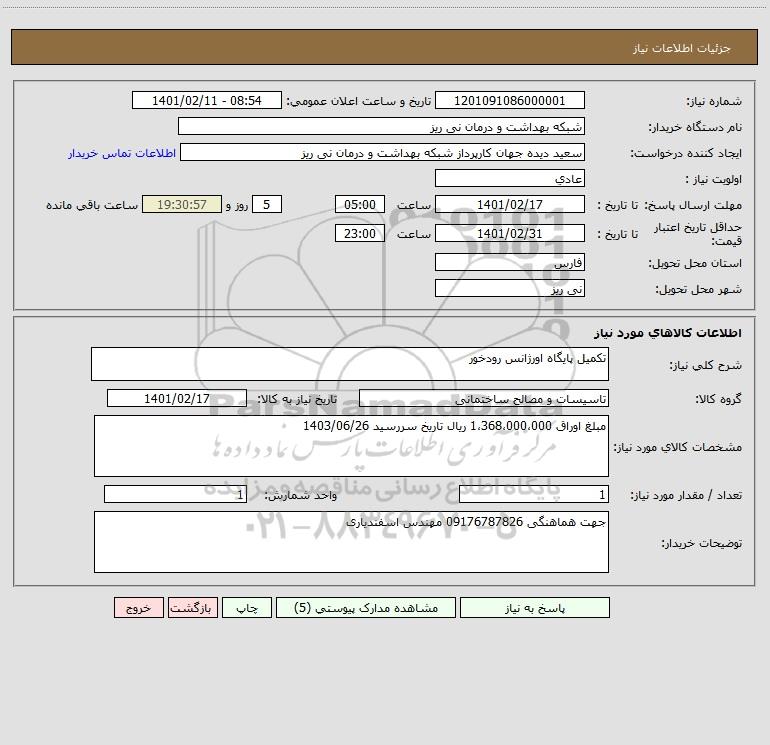Click goods group field تاسیسات و مصالح ساختمانی
Screen dimensions: 770x745
[x=484, y=398]
